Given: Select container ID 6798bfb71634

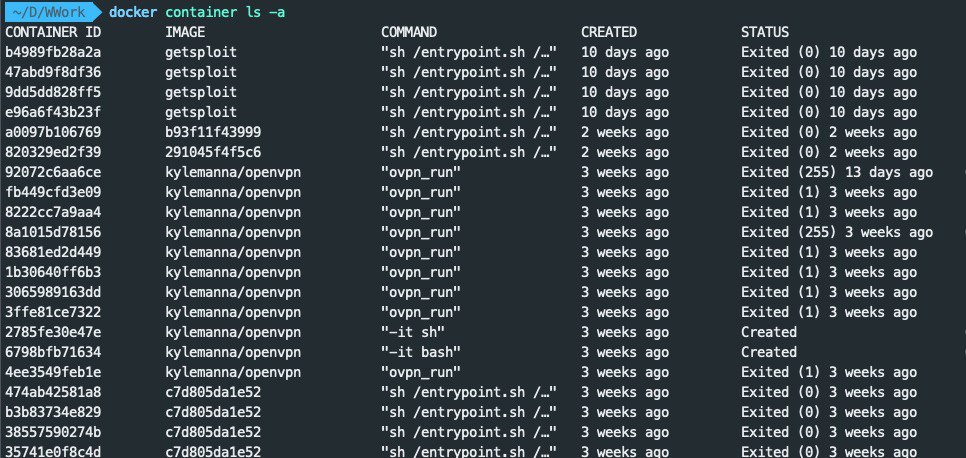Looking at the screenshot, I should (53, 352).
